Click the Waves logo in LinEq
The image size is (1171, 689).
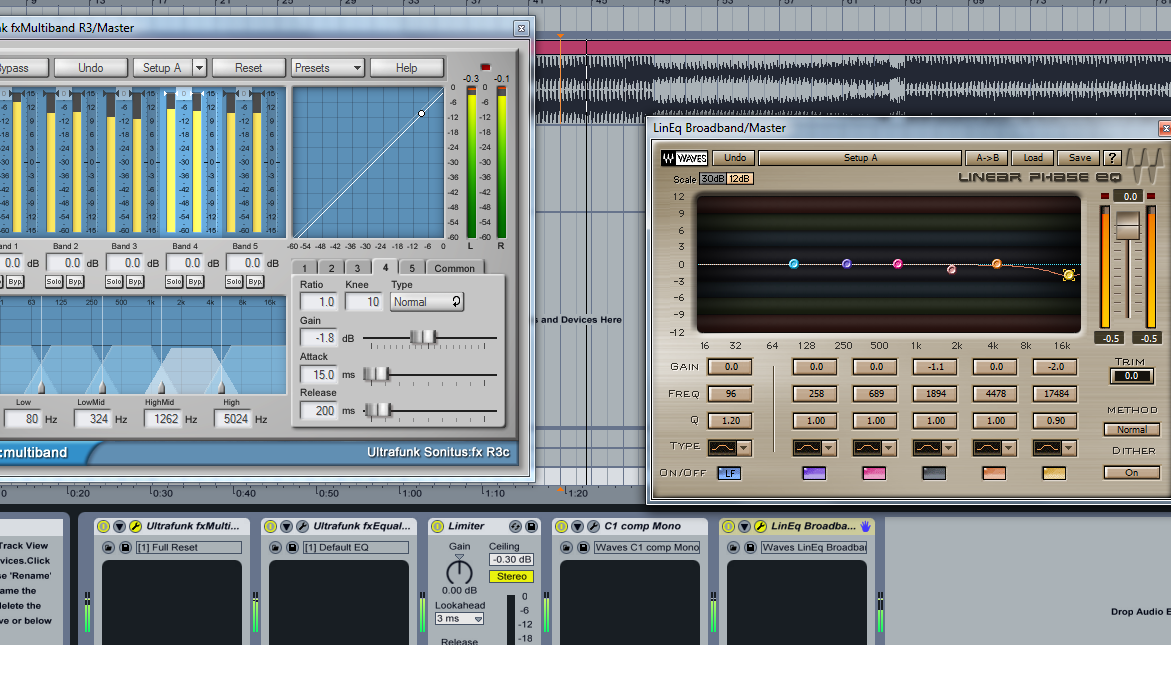pyautogui.click(x=684, y=158)
